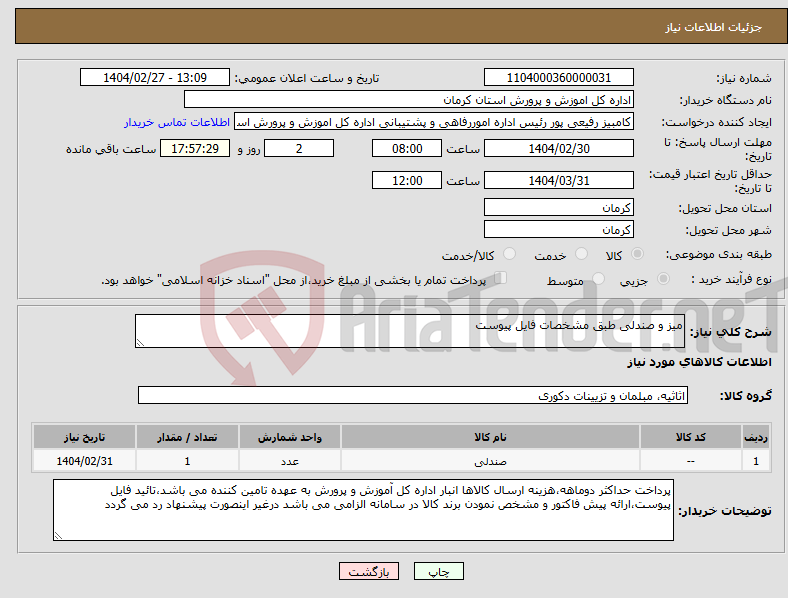
Task: Click the چاپ print button
Action: coord(439,571)
